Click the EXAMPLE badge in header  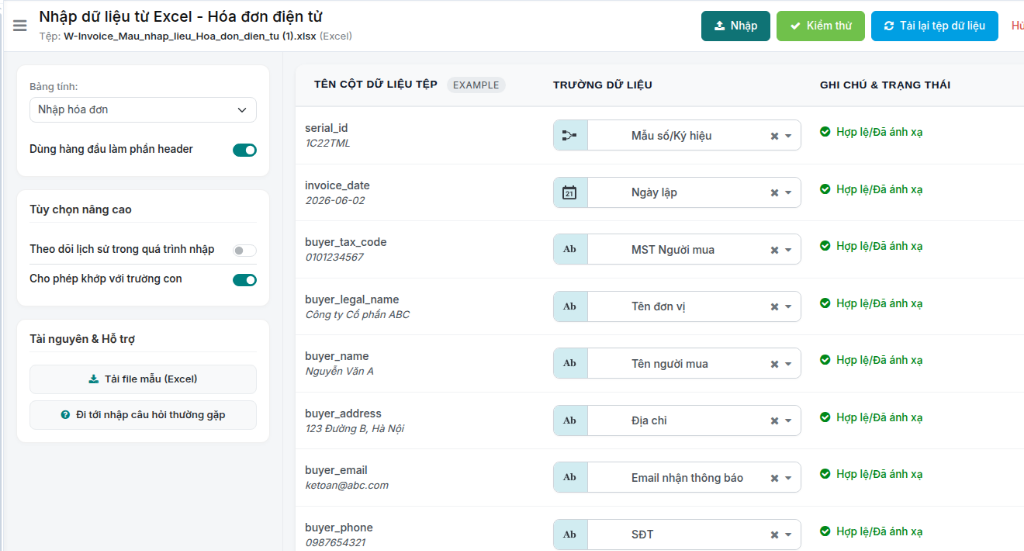point(476,85)
